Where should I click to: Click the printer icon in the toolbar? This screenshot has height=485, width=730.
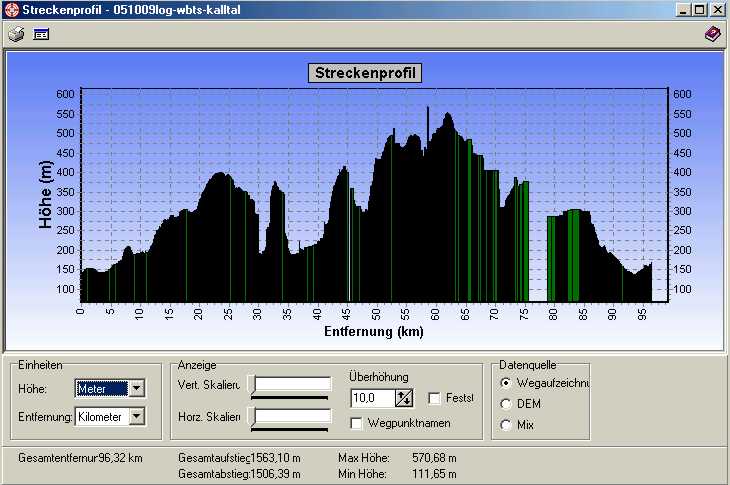tap(16, 34)
